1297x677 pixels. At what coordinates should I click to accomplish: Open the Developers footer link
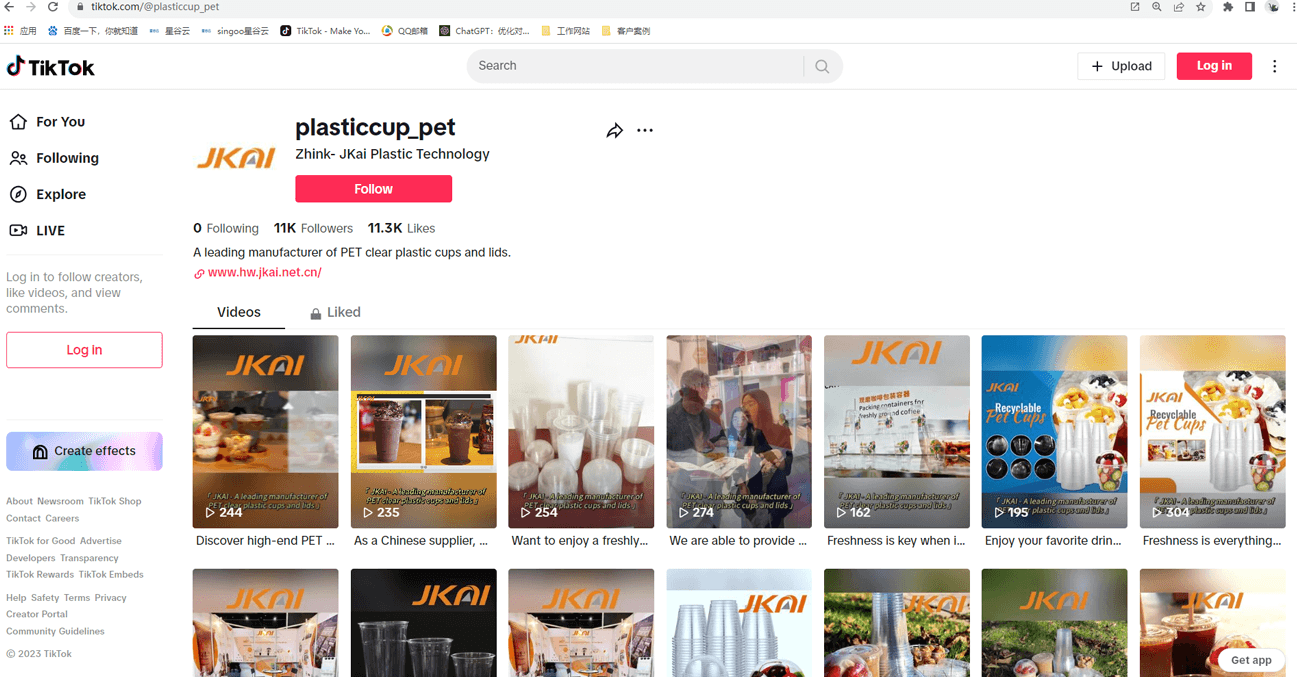point(31,558)
